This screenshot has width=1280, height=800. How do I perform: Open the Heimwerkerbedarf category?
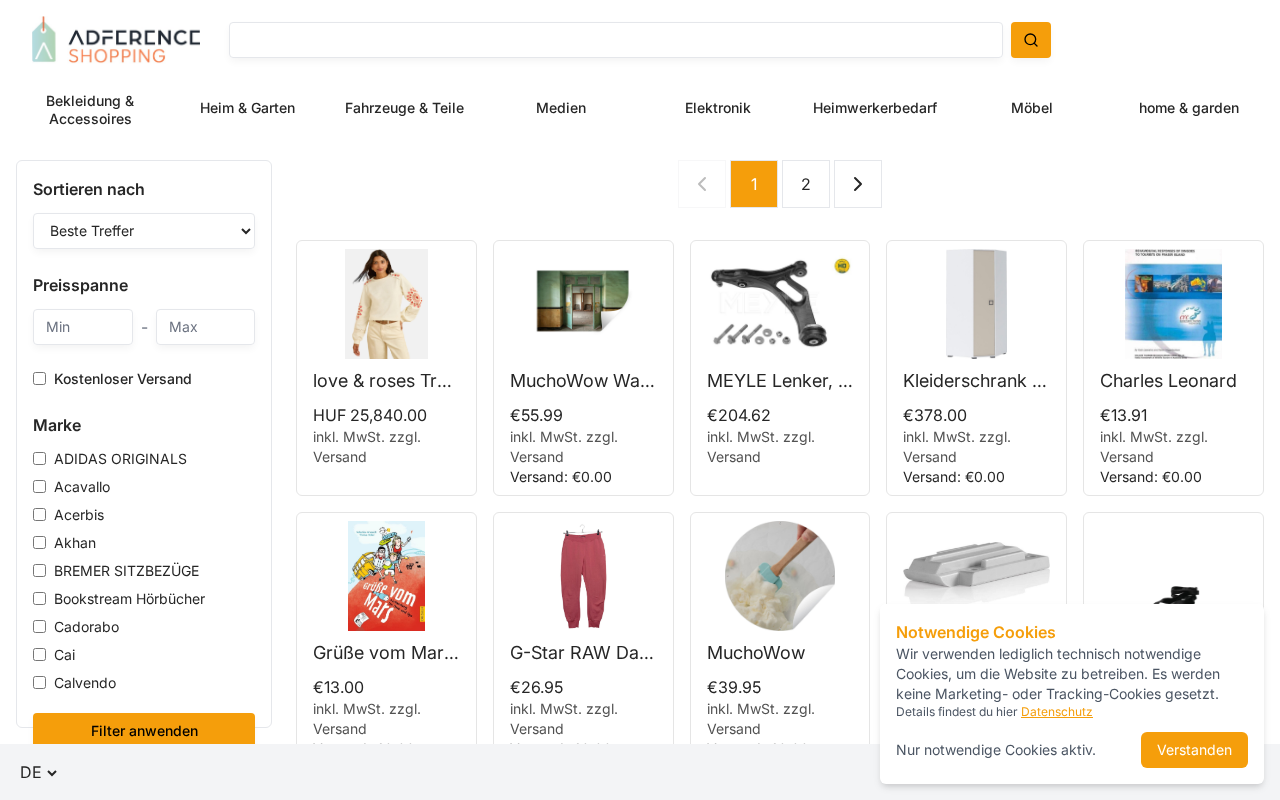pos(874,108)
